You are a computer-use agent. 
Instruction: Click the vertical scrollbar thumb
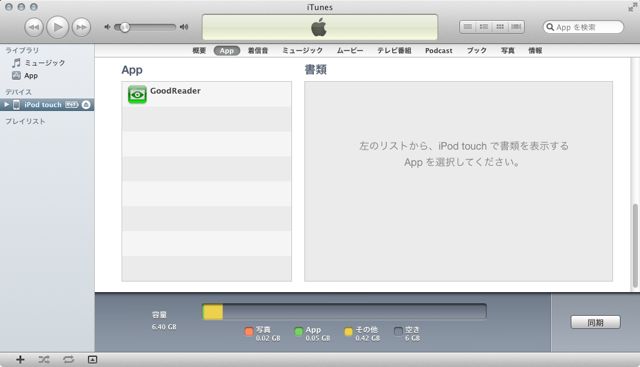click(x=635, y=245)
